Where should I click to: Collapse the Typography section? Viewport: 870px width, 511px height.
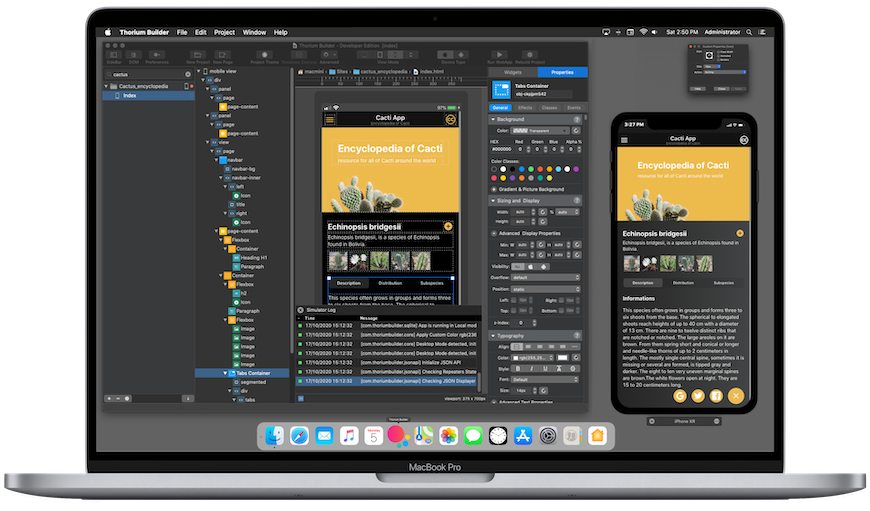[493, 336]
